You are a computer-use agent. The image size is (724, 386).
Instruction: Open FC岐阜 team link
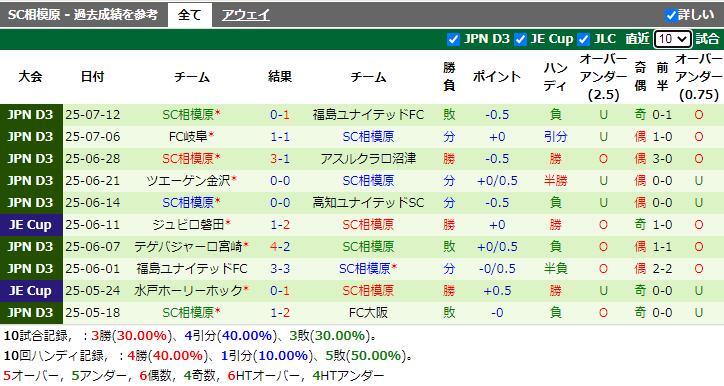pos(188,137)
